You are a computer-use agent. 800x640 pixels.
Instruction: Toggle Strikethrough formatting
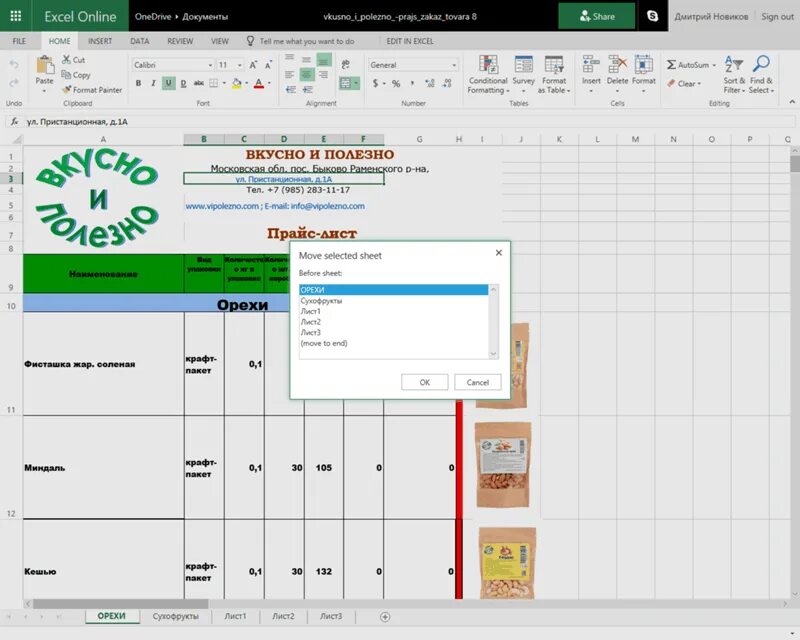(x=198, y=83)
